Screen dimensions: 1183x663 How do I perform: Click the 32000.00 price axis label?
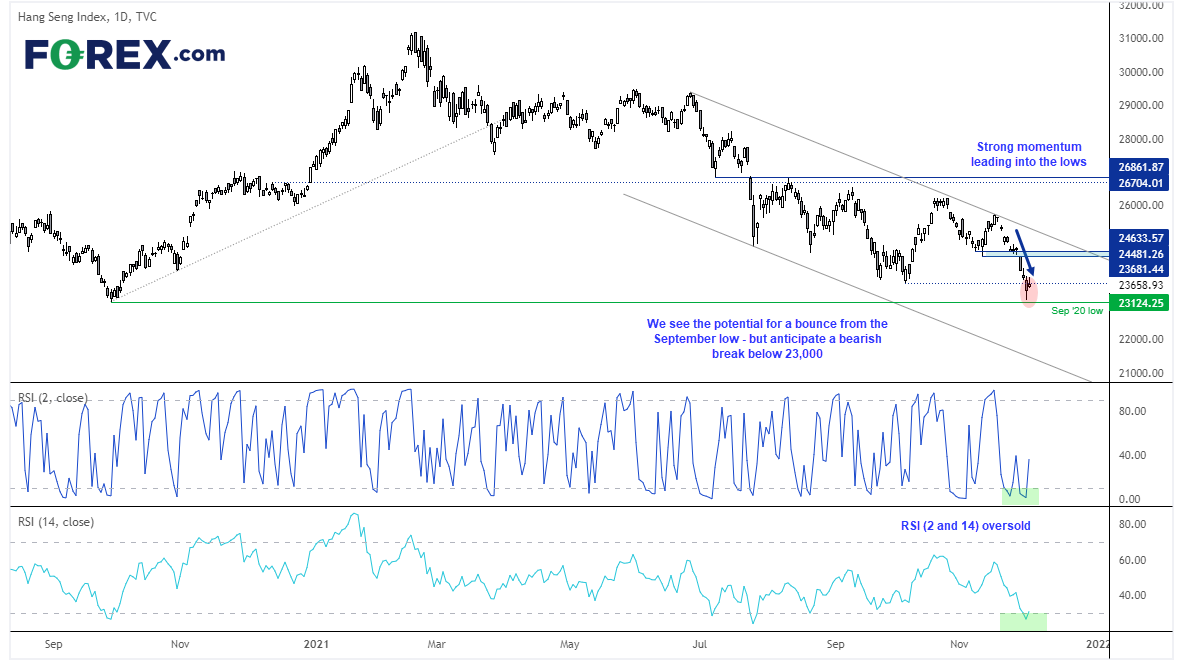click(1142, 6)
